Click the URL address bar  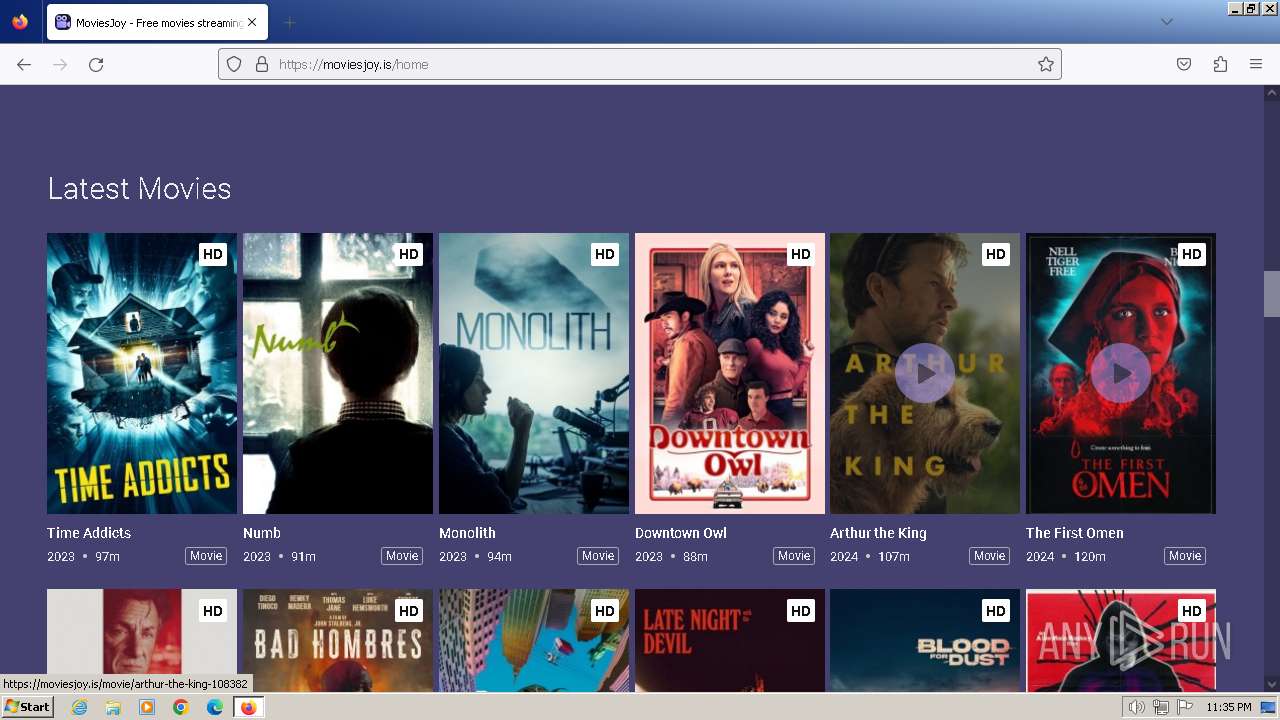point(640,64)
